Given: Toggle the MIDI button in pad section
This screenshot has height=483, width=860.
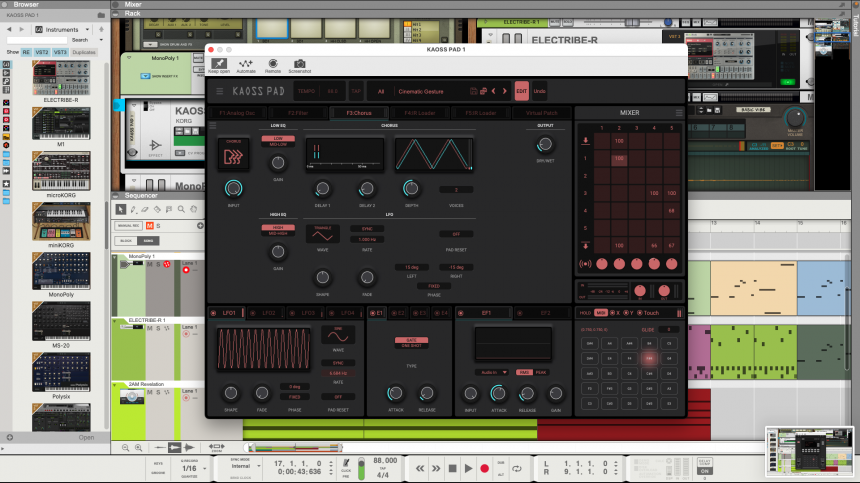Looking at the screenshot, I should pos(601,313).
